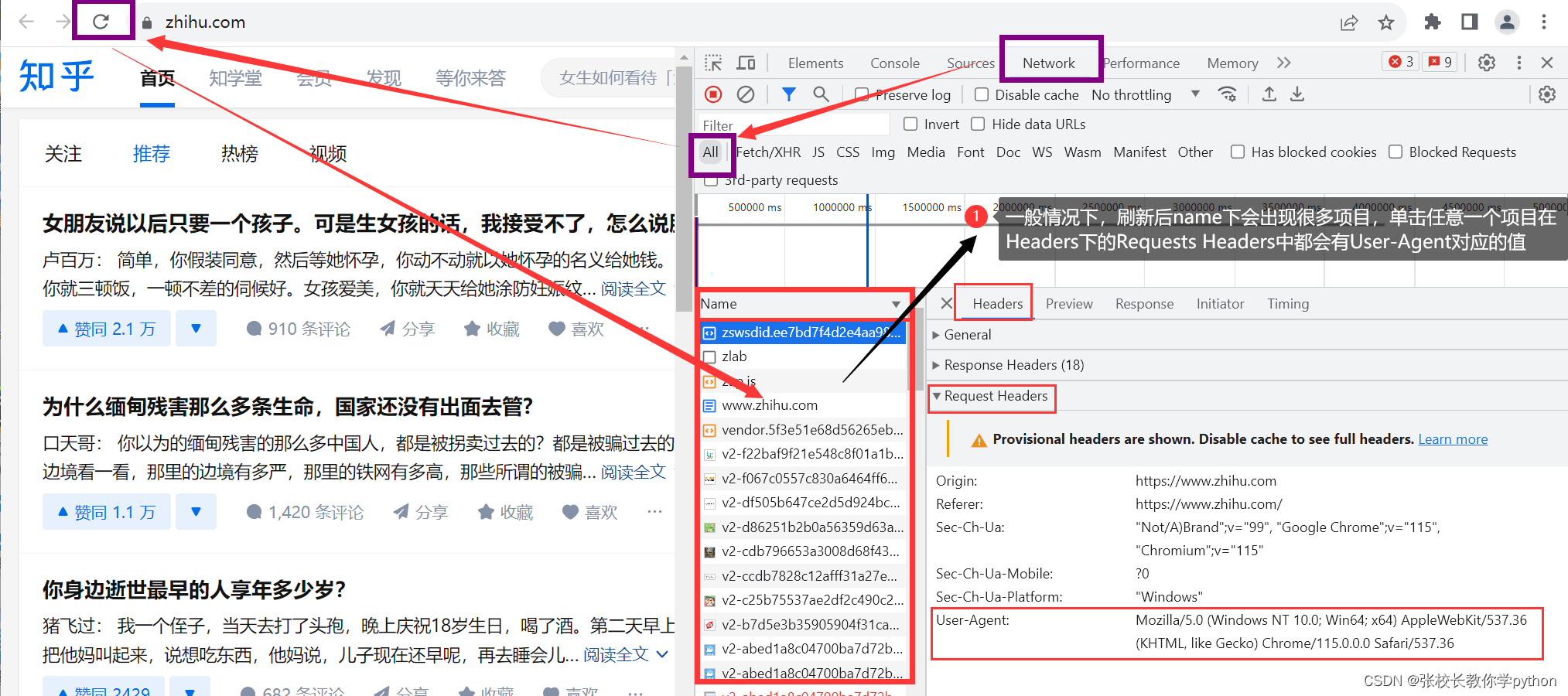Open Chrome extensions puzzle icon
1568x696 pixels.
1433,22
